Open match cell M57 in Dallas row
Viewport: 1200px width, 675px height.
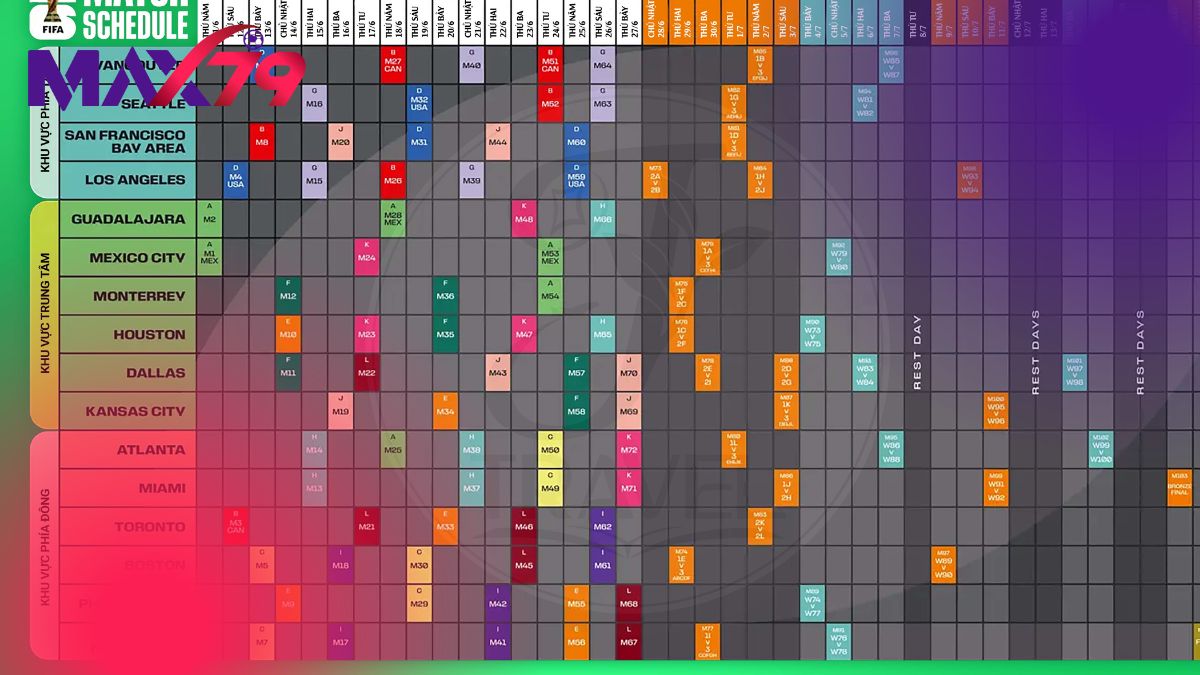coord(576,373)
